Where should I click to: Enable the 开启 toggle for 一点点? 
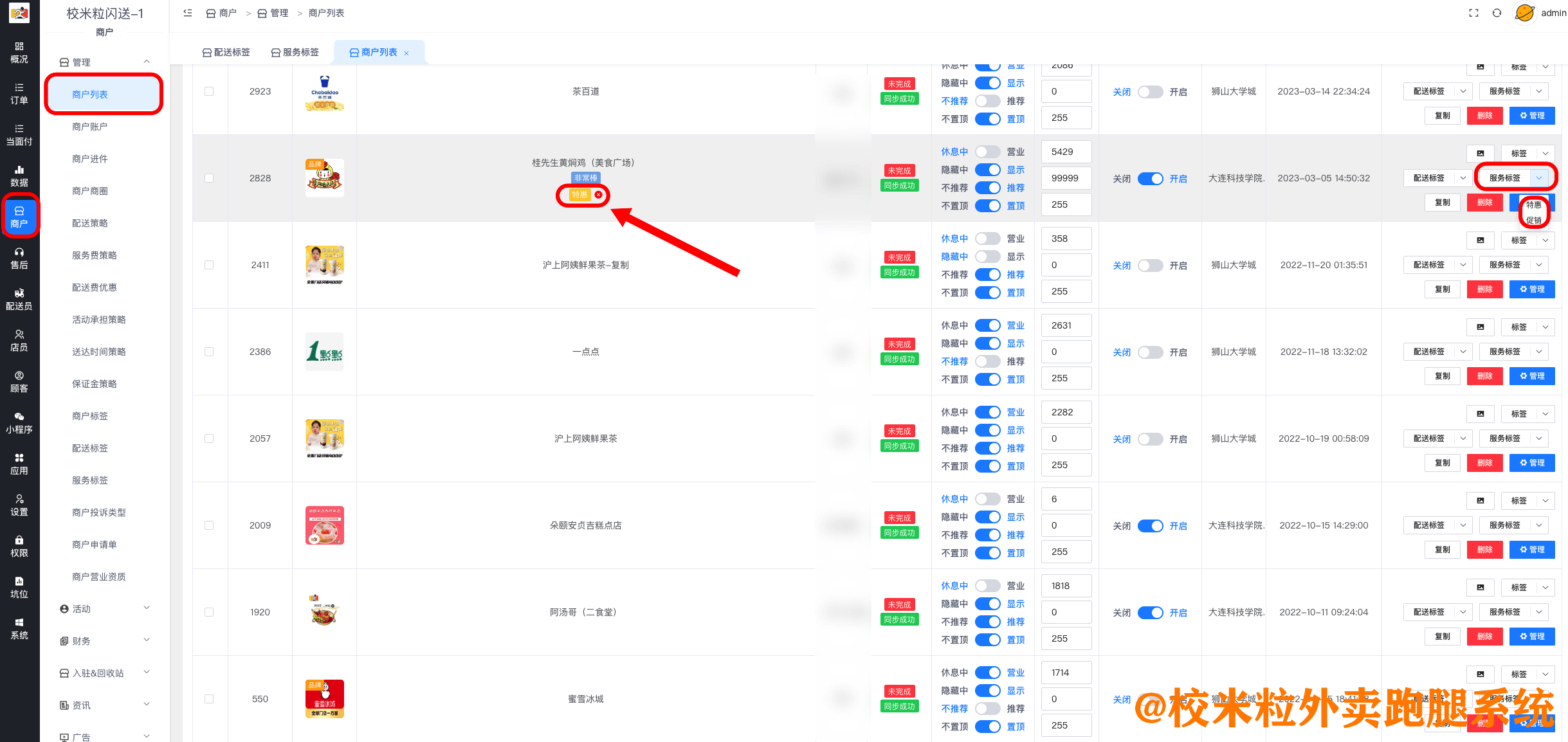[1151, 352]
